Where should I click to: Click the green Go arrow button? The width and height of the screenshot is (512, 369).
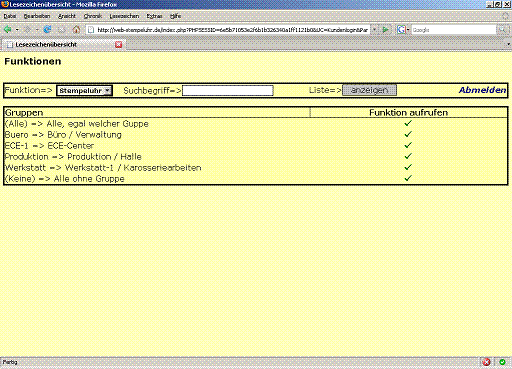pyautogui.click(x=386, y=30)
